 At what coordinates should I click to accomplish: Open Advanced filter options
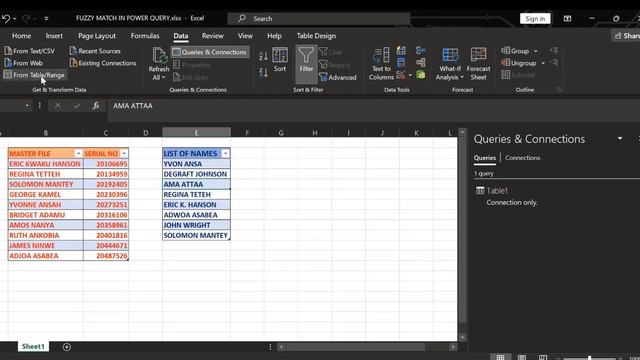point(338,77)
